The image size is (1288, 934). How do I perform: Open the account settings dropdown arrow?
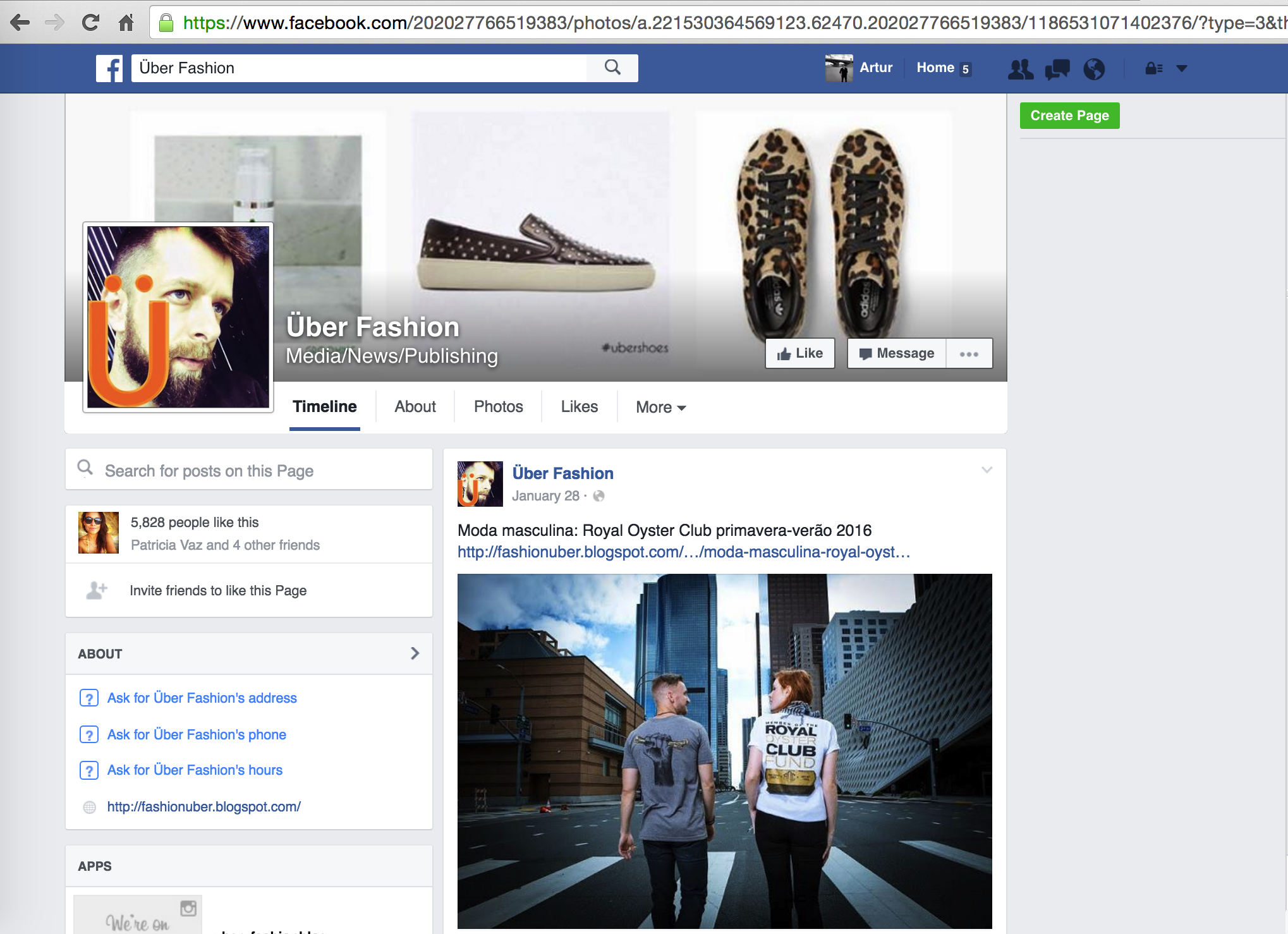(x=1181, y=68)
